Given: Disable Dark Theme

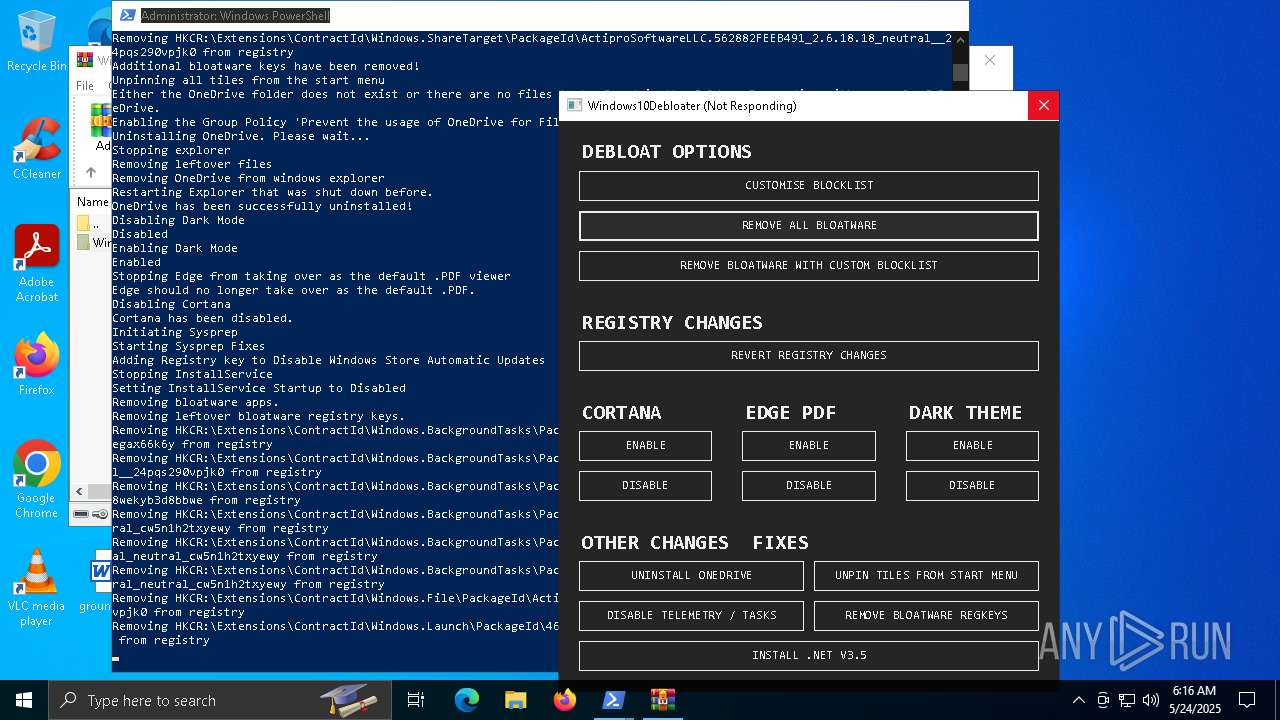Looking at the screenshot, I should tap(972, 486).
